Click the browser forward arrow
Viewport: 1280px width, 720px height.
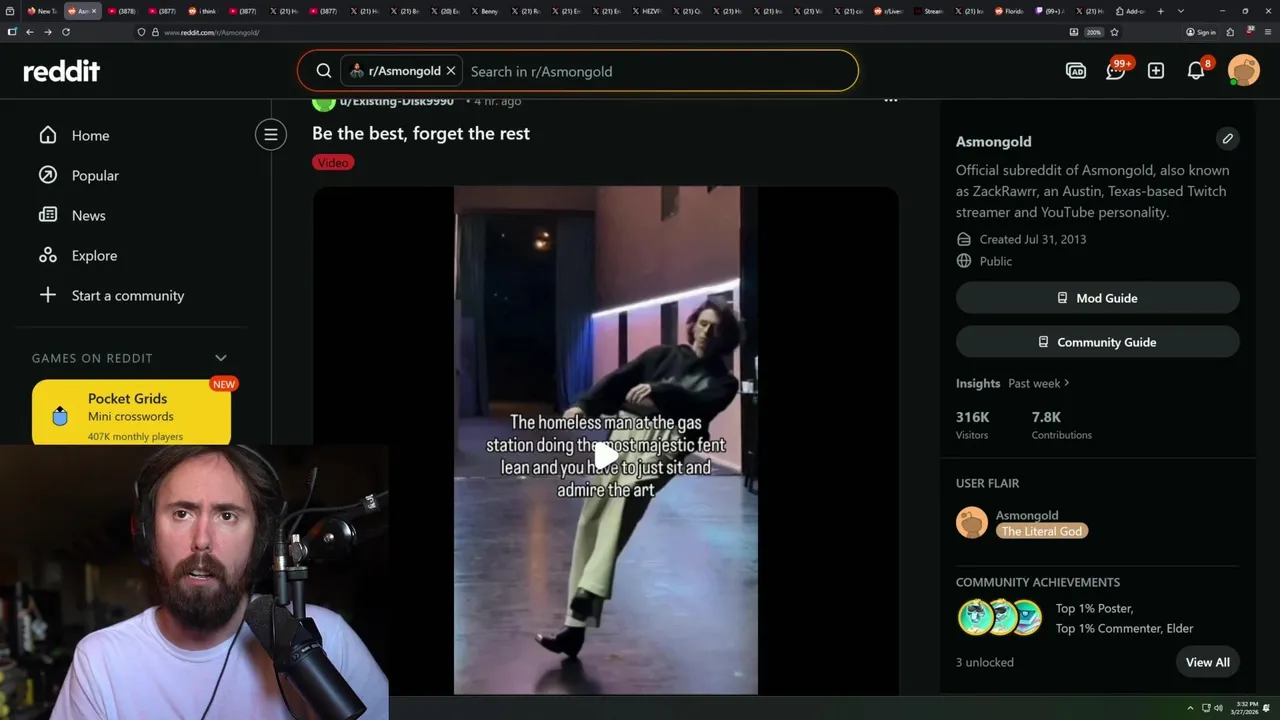(x=48, y=32)
